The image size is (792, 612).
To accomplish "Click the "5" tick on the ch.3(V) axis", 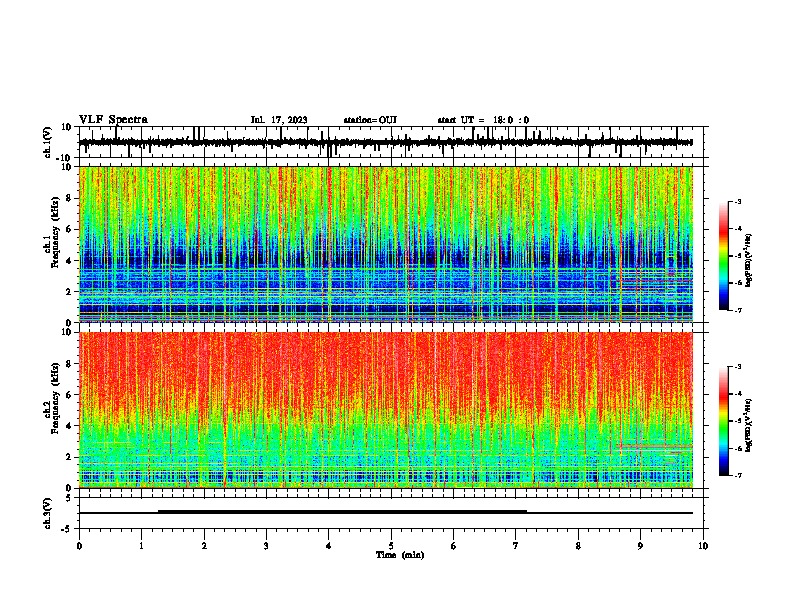I will (x=70, y=498).
